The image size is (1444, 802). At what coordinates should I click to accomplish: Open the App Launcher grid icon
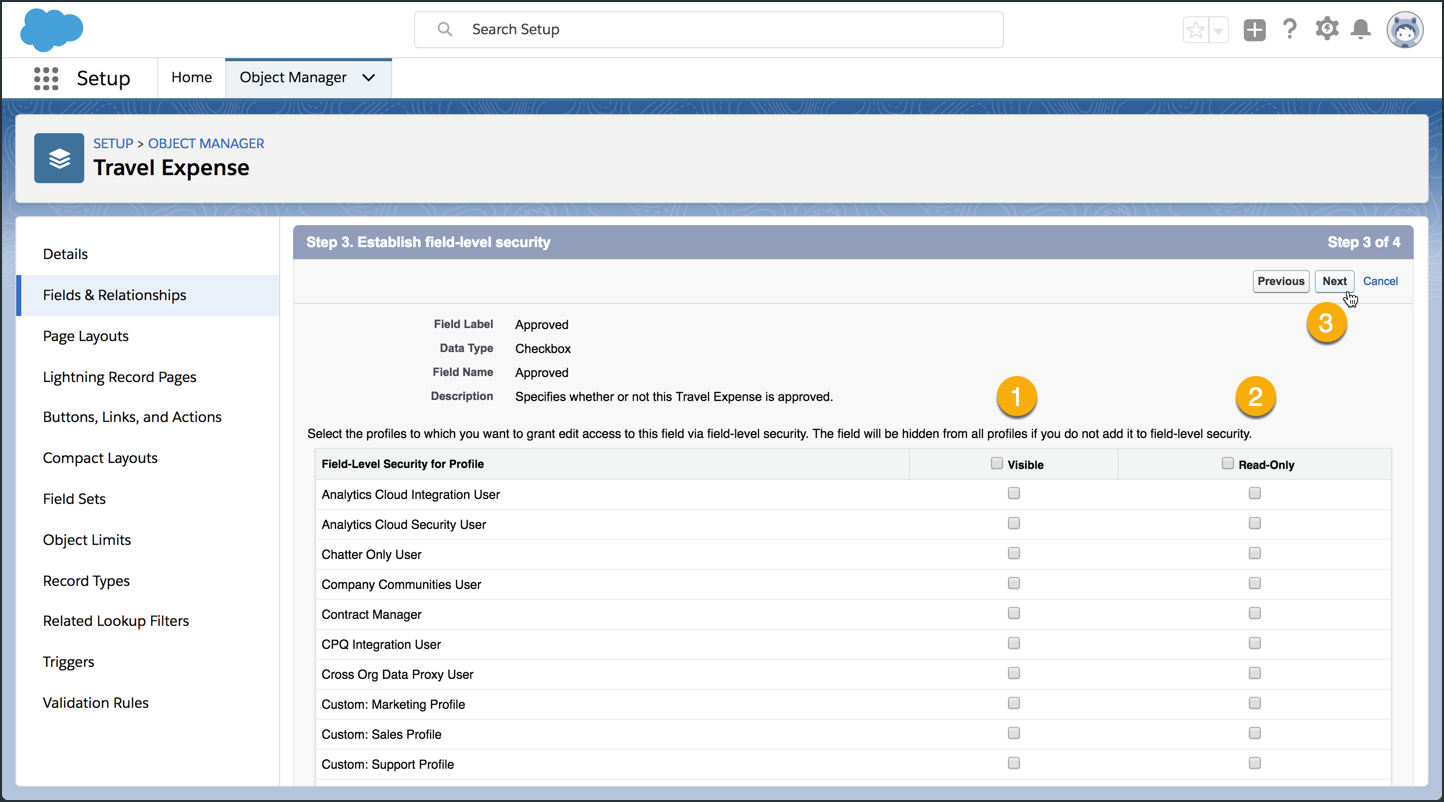pos(46,78)
